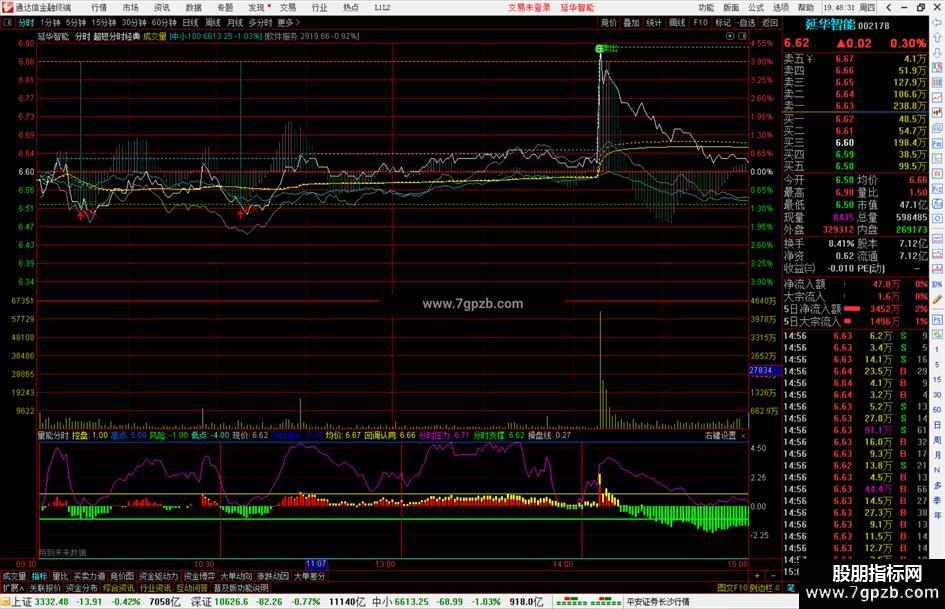Click the 叠加 overlay button
Viewport: 945px width, 609px height.
(632, 22)
